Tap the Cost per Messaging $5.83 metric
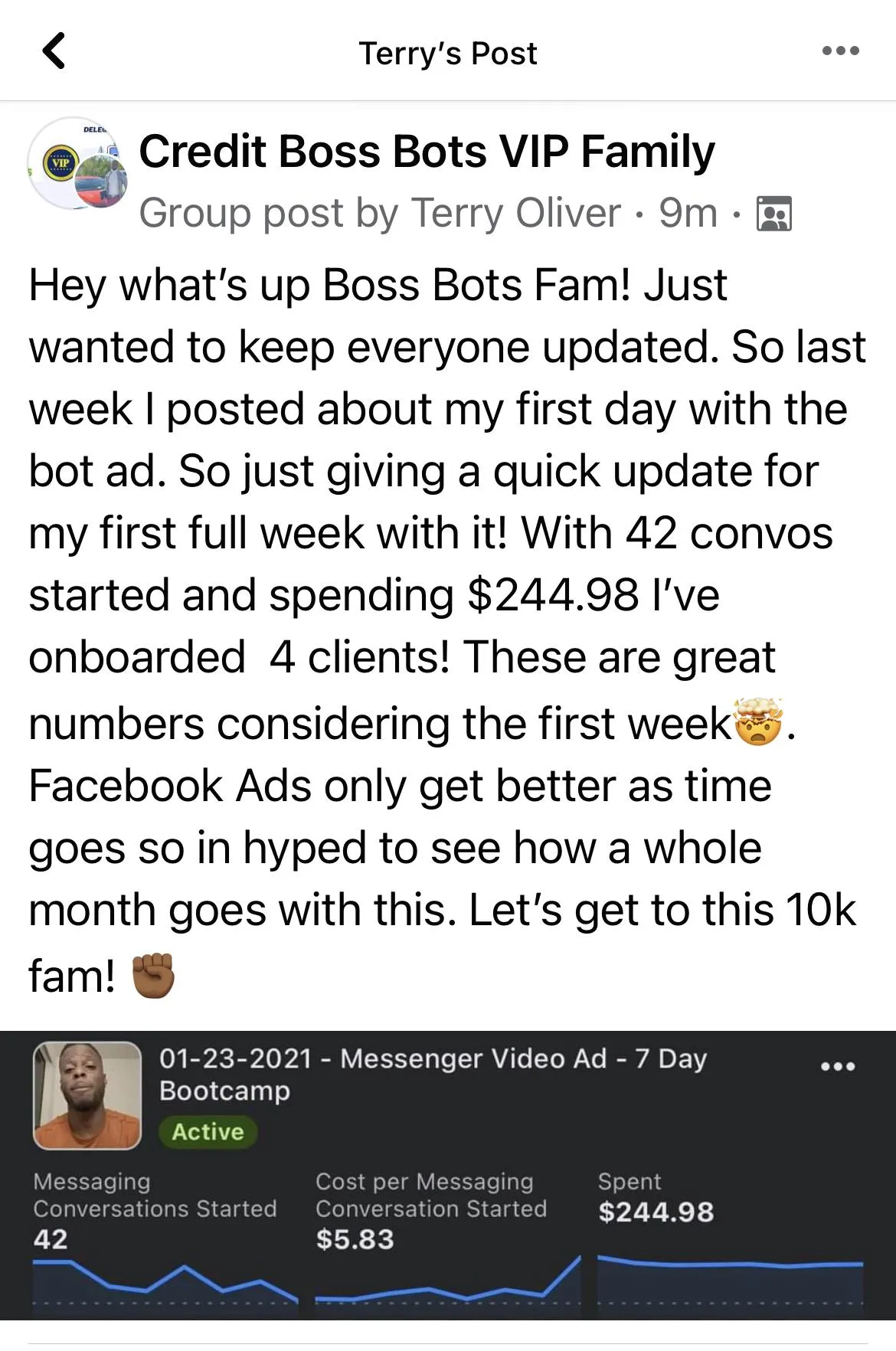 (431, 1210)
